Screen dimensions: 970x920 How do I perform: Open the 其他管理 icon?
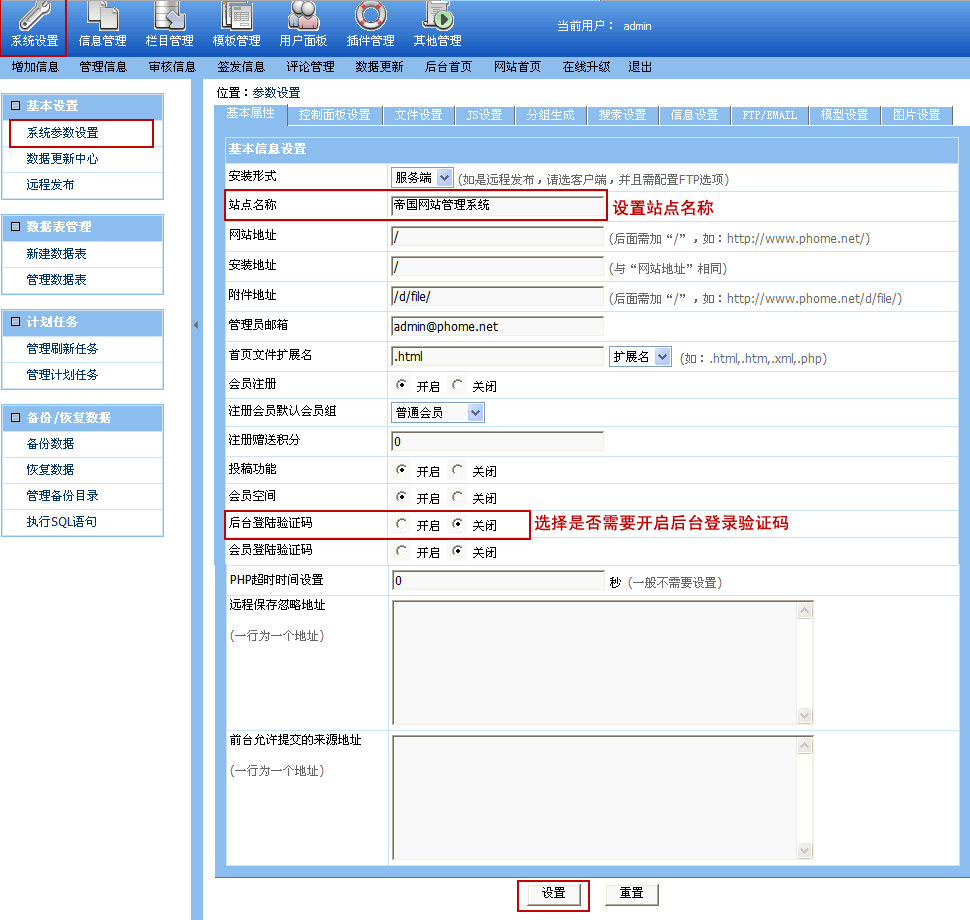point(437,17)
